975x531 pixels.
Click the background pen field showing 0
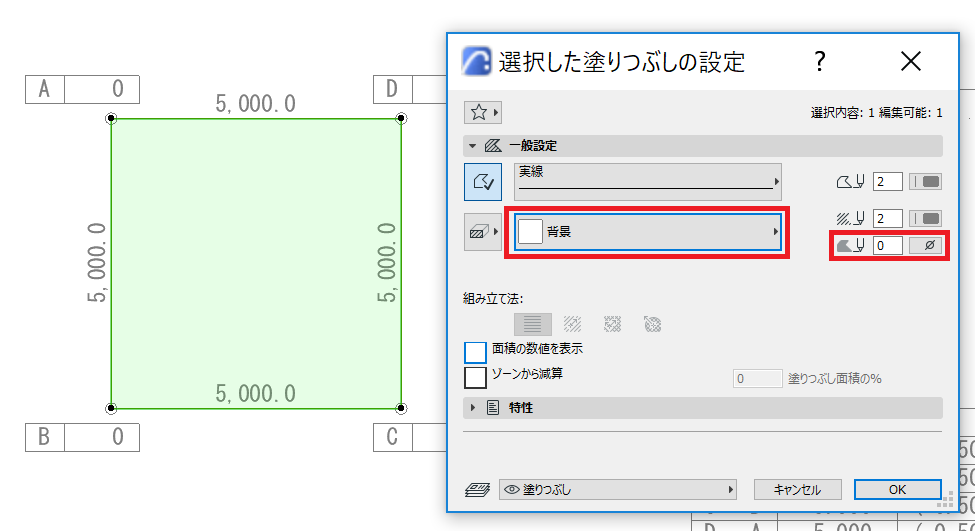(887, 245)
